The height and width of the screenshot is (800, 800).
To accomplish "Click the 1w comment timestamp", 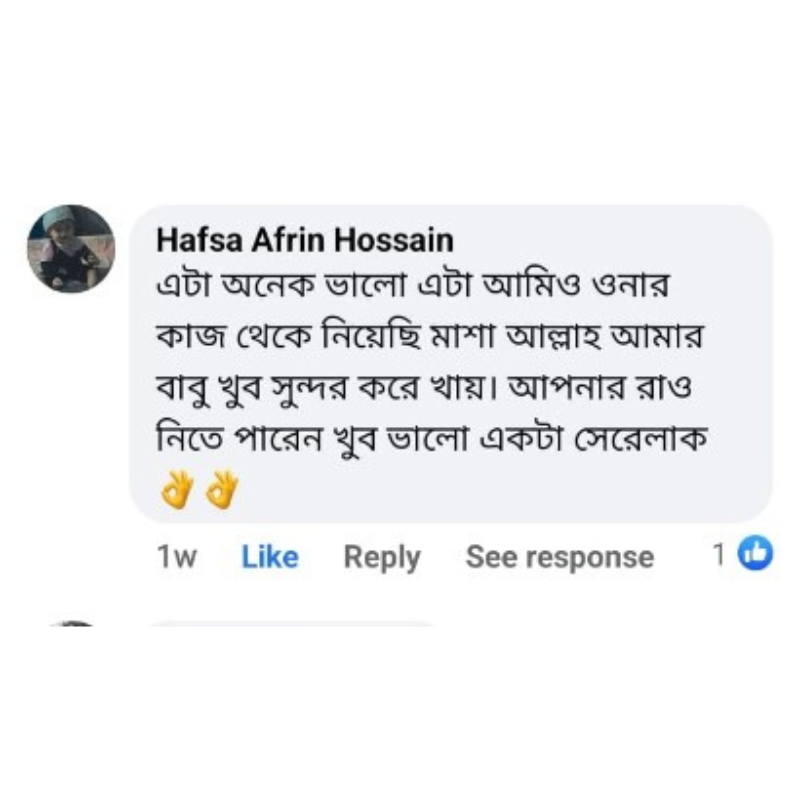I will [177, 557].
